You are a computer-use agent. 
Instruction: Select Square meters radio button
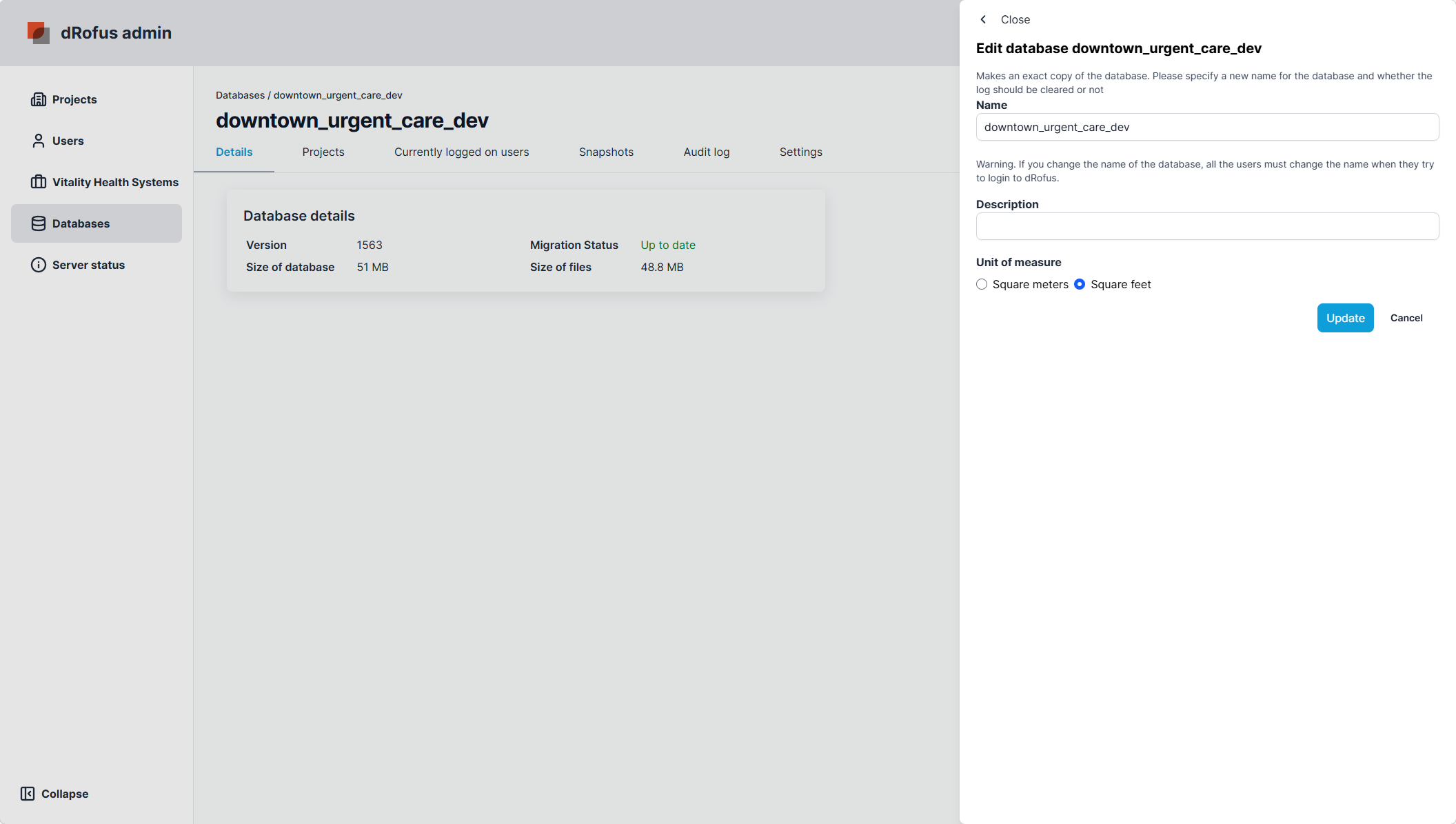click(x=982, y=284)
